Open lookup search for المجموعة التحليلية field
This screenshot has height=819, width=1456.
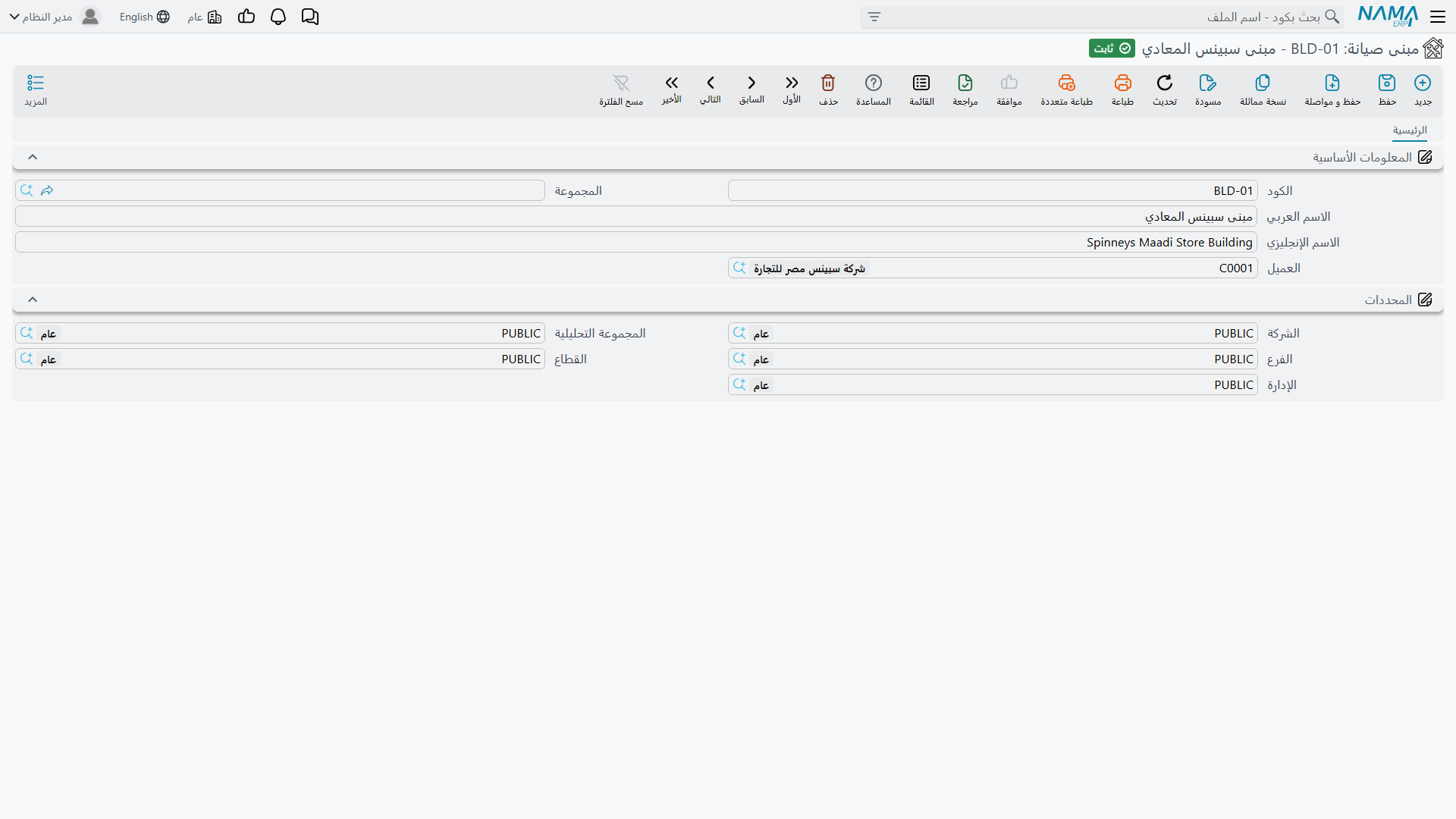pos(27,333)
